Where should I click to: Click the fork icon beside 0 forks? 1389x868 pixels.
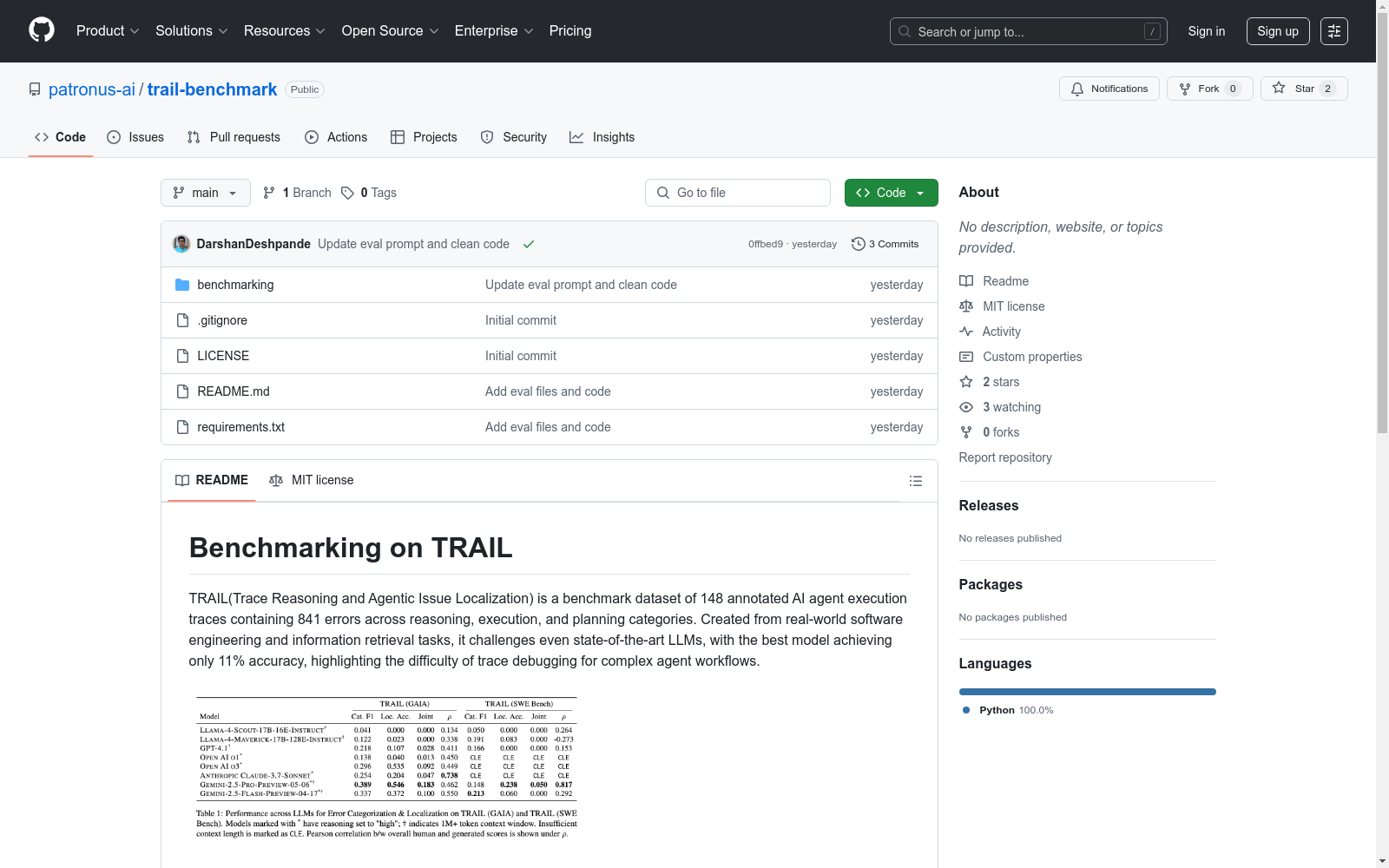click(x=966, y=432)
